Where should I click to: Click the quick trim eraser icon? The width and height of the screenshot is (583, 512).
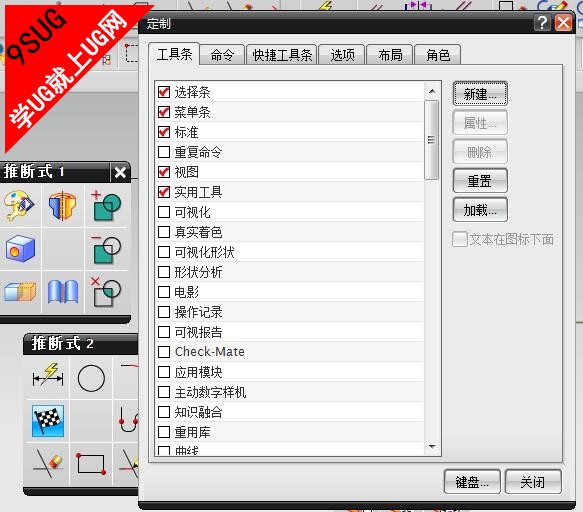(x=48, y=464)
